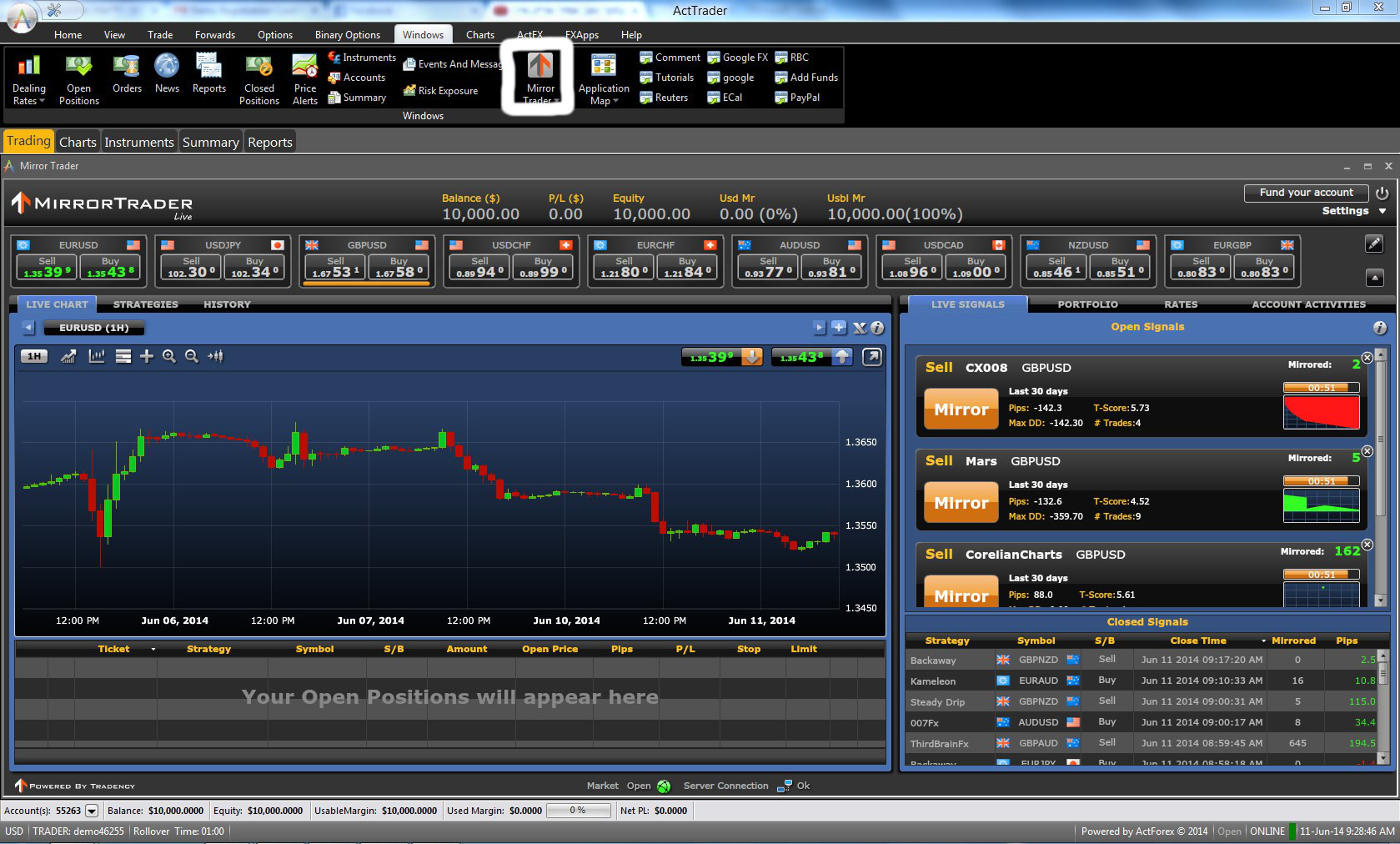Open the Account(s) 55263 dropdown

click(x=92, y=811)
